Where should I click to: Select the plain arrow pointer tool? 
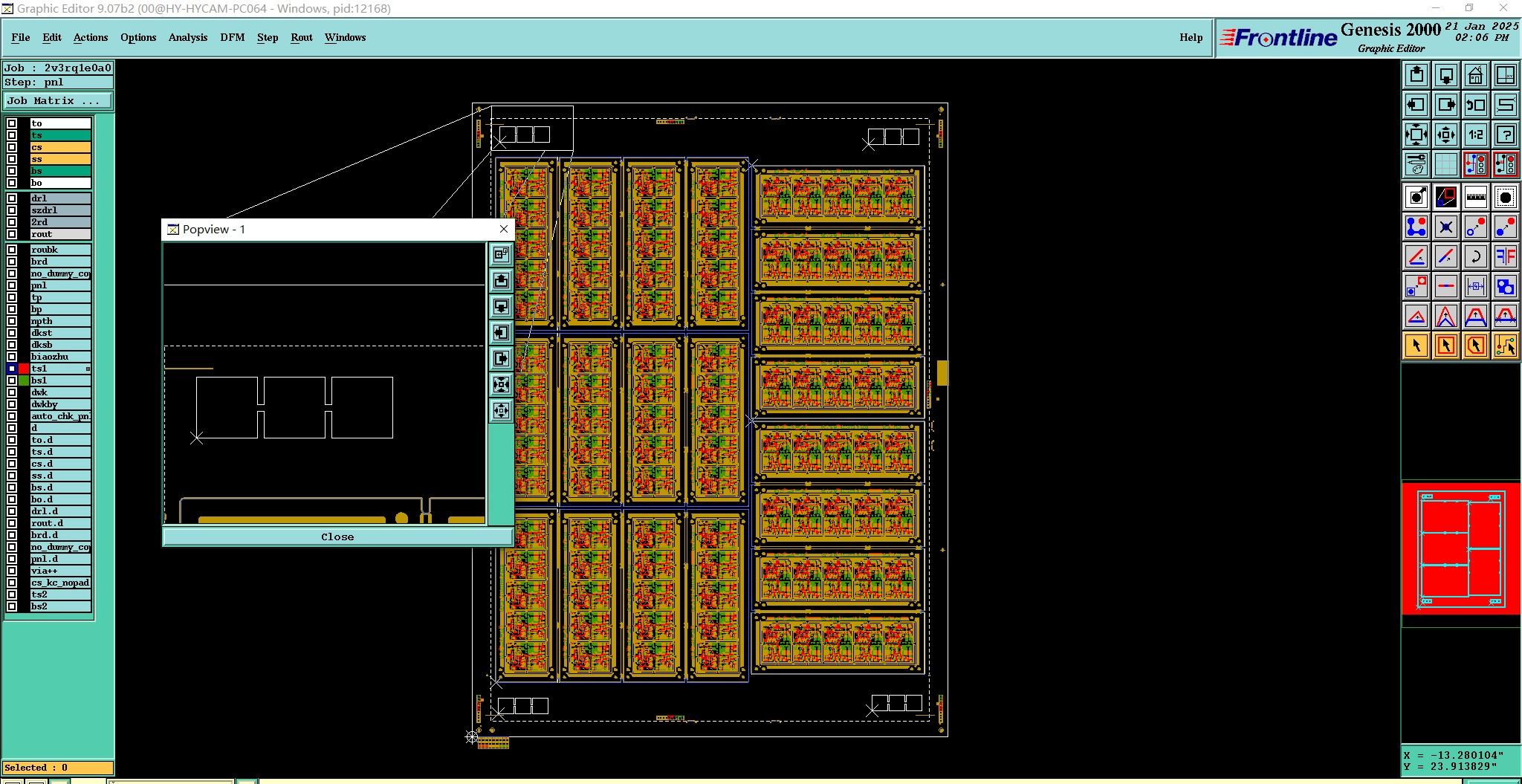(1416, 346)
